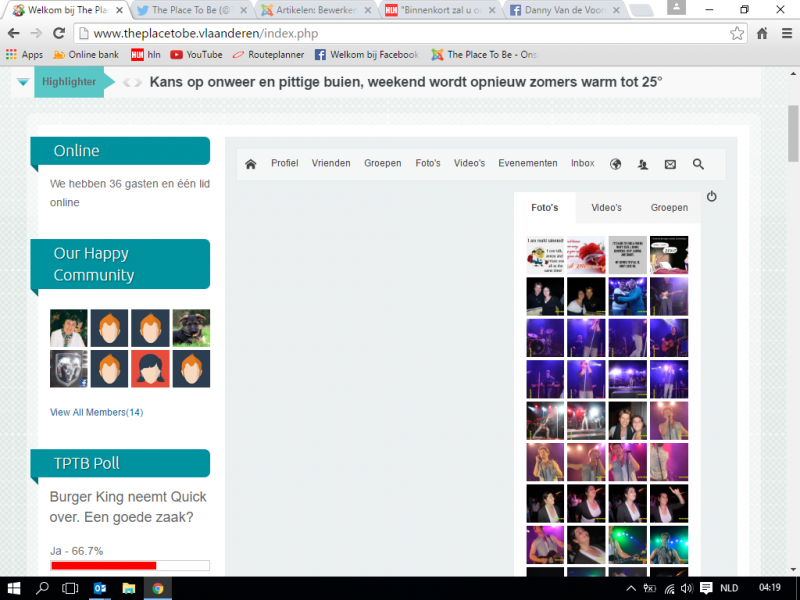Close the hln Binnenkort tab
Screen dimensions: 800x600
click(x=492, y=10)
